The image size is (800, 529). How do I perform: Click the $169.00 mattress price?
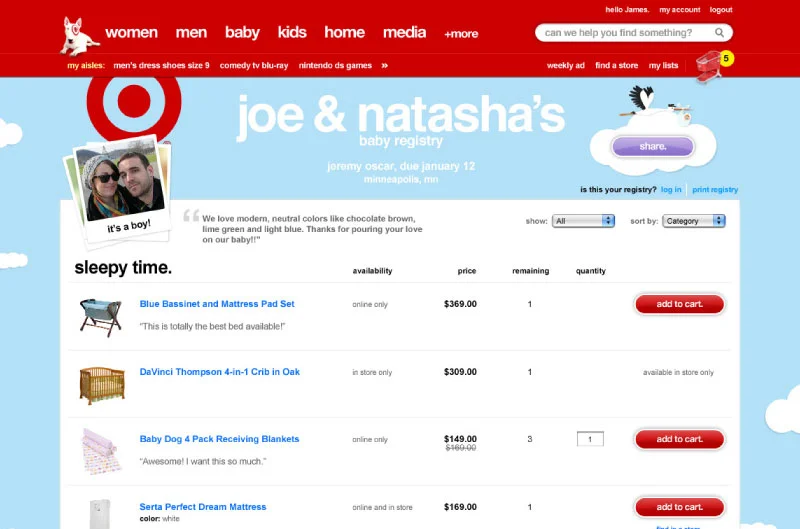pyautogui.click(x=460, y=507)
